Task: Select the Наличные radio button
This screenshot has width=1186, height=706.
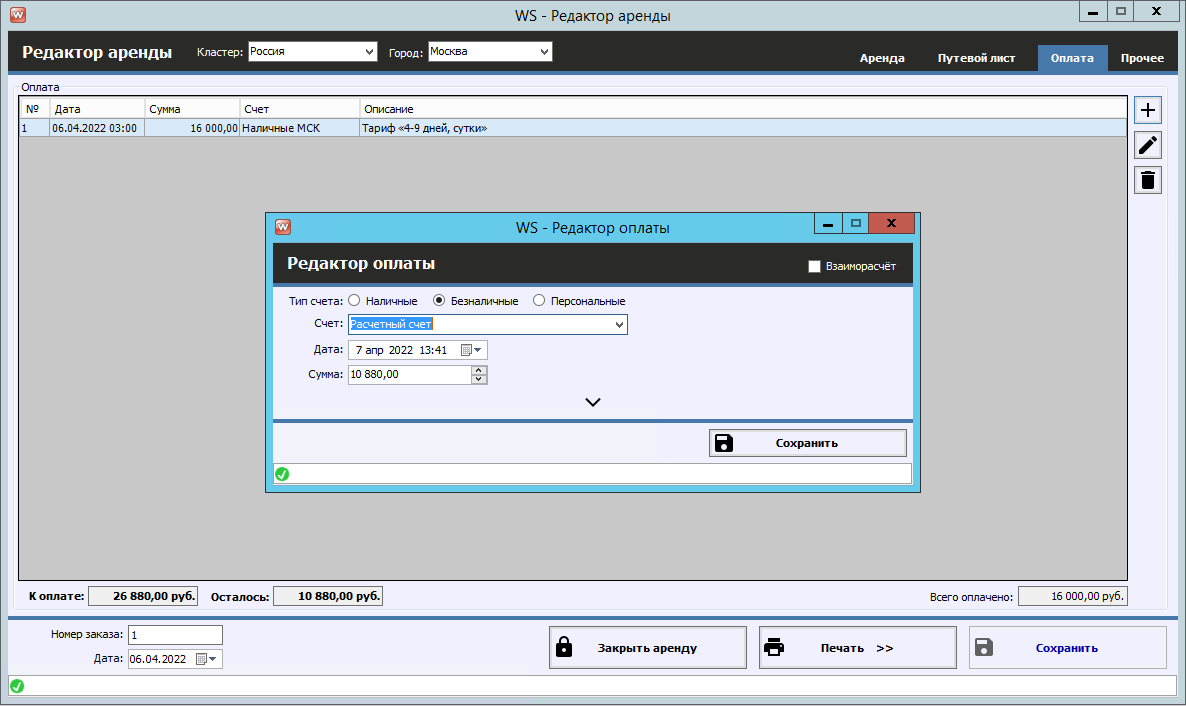Action: (x=355, y=301)
